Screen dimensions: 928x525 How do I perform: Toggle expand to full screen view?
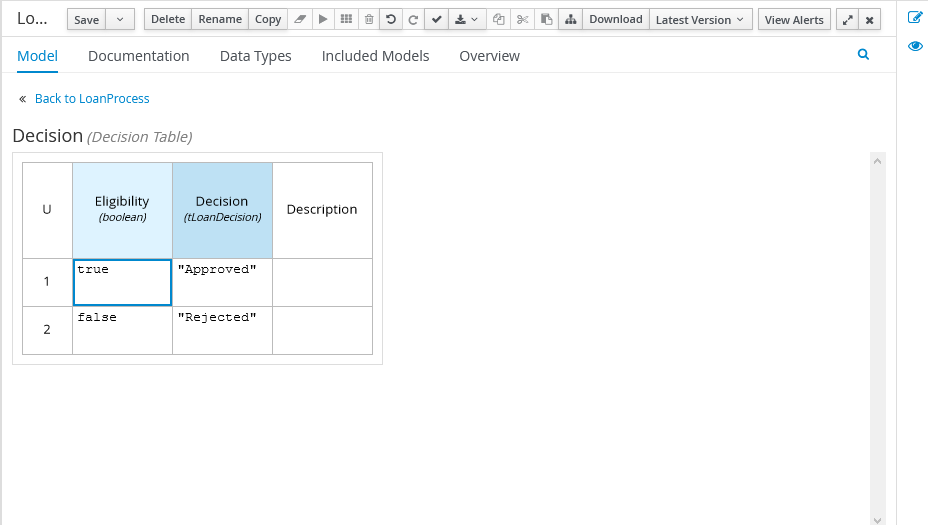[848, 20]
